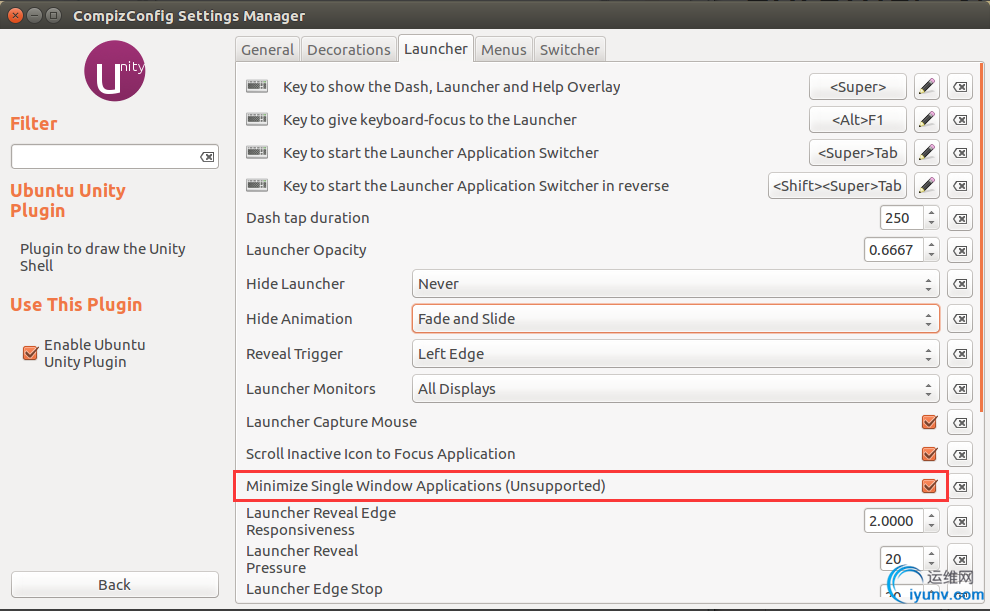Screen dimensions: 990x611
Task: Edit the keyboard-focus Launcher key binding pencil
Action: 926,119
